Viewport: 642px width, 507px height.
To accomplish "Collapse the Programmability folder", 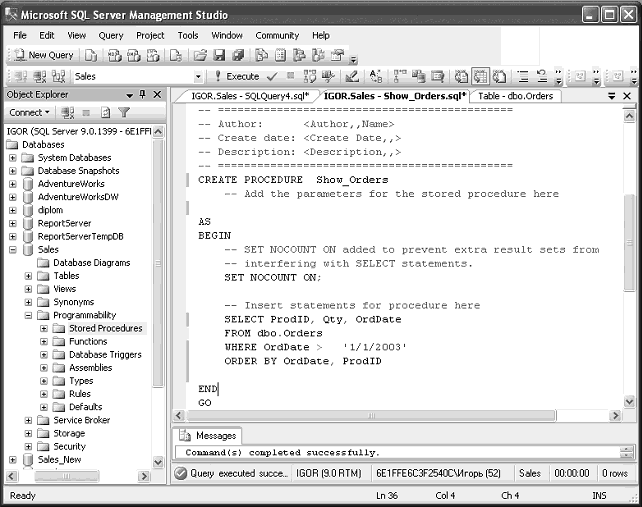I will pyautogui.click(x=28, y=315).
